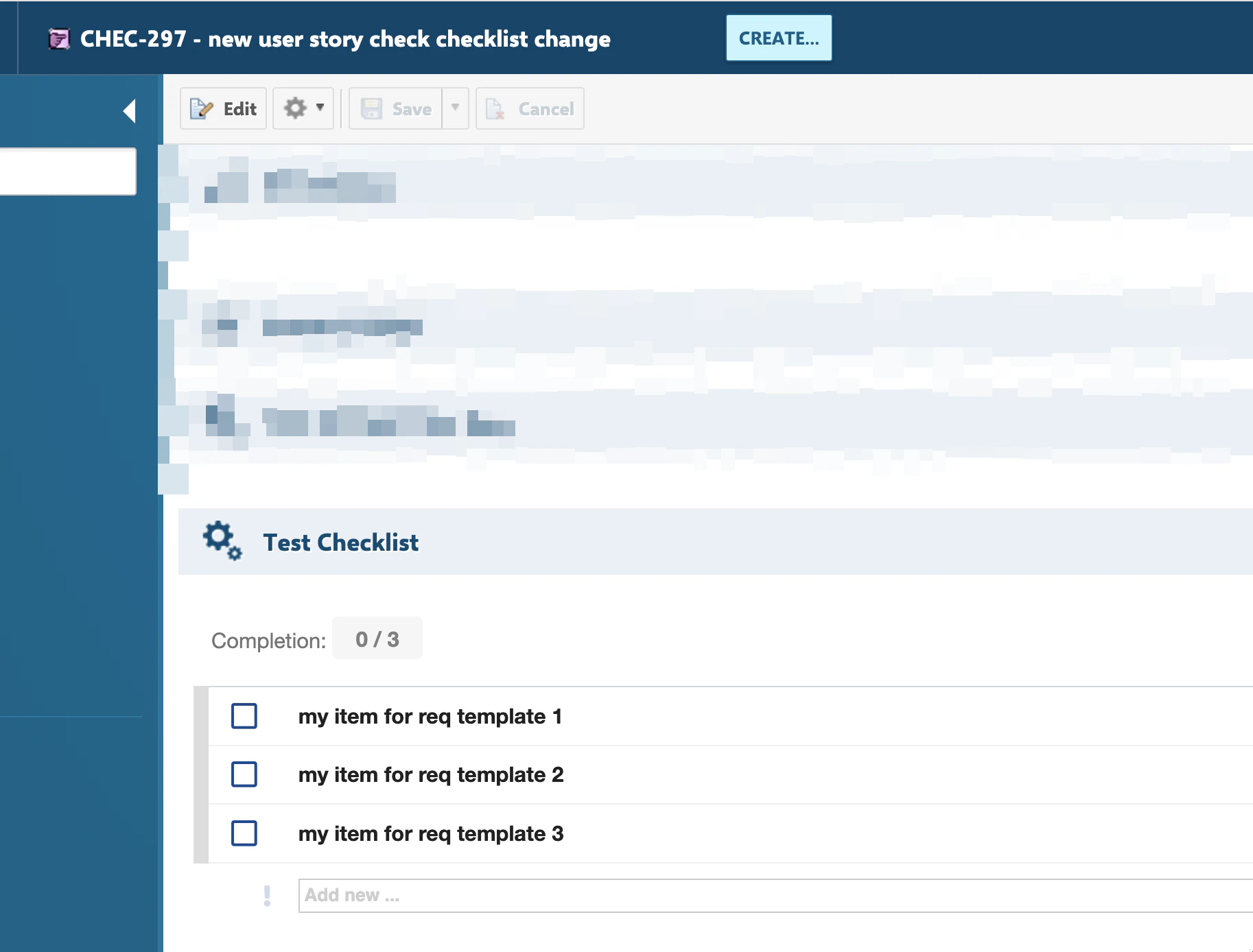Select the issue type icon beside CHEC-297

pyautogui.click(x=60, y=39)
